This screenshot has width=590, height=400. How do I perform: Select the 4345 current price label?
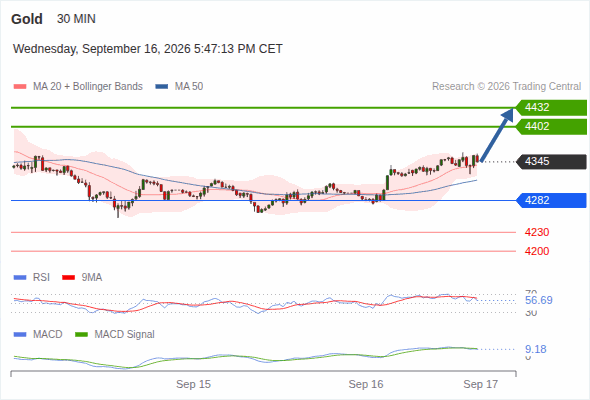pos(551,161)
